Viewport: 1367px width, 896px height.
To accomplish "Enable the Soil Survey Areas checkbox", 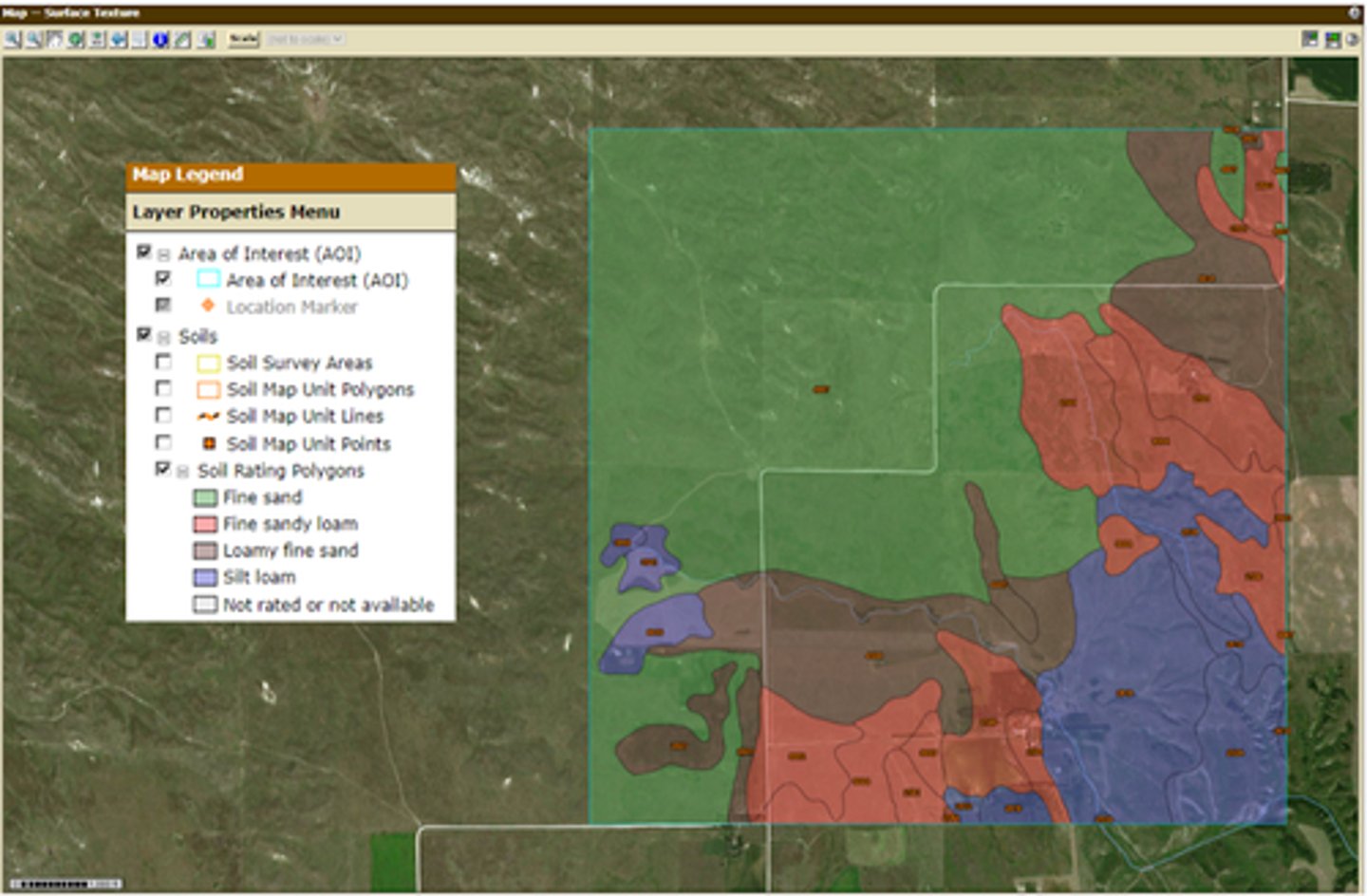I will pos(163,362).
